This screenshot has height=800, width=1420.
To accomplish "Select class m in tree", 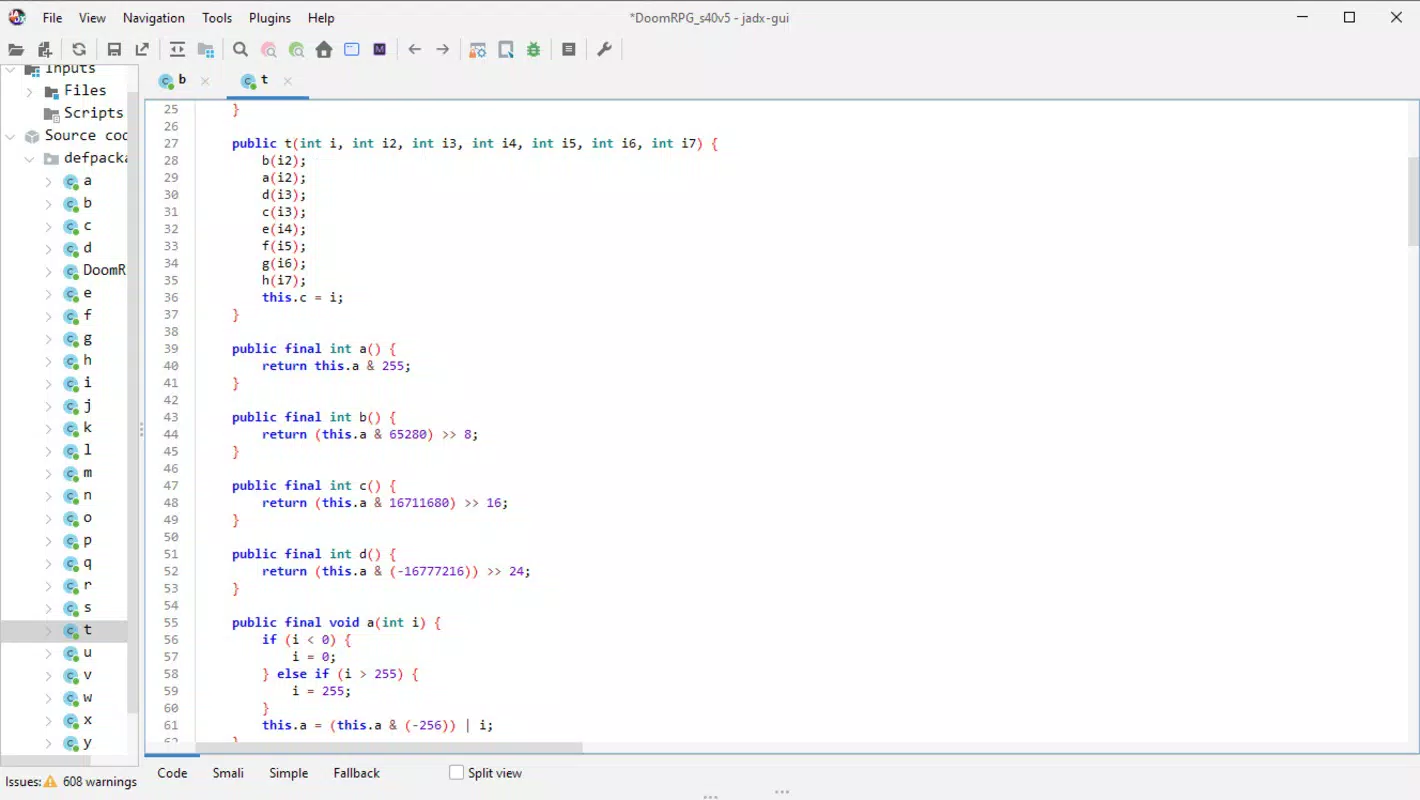I will pos(87,473).
